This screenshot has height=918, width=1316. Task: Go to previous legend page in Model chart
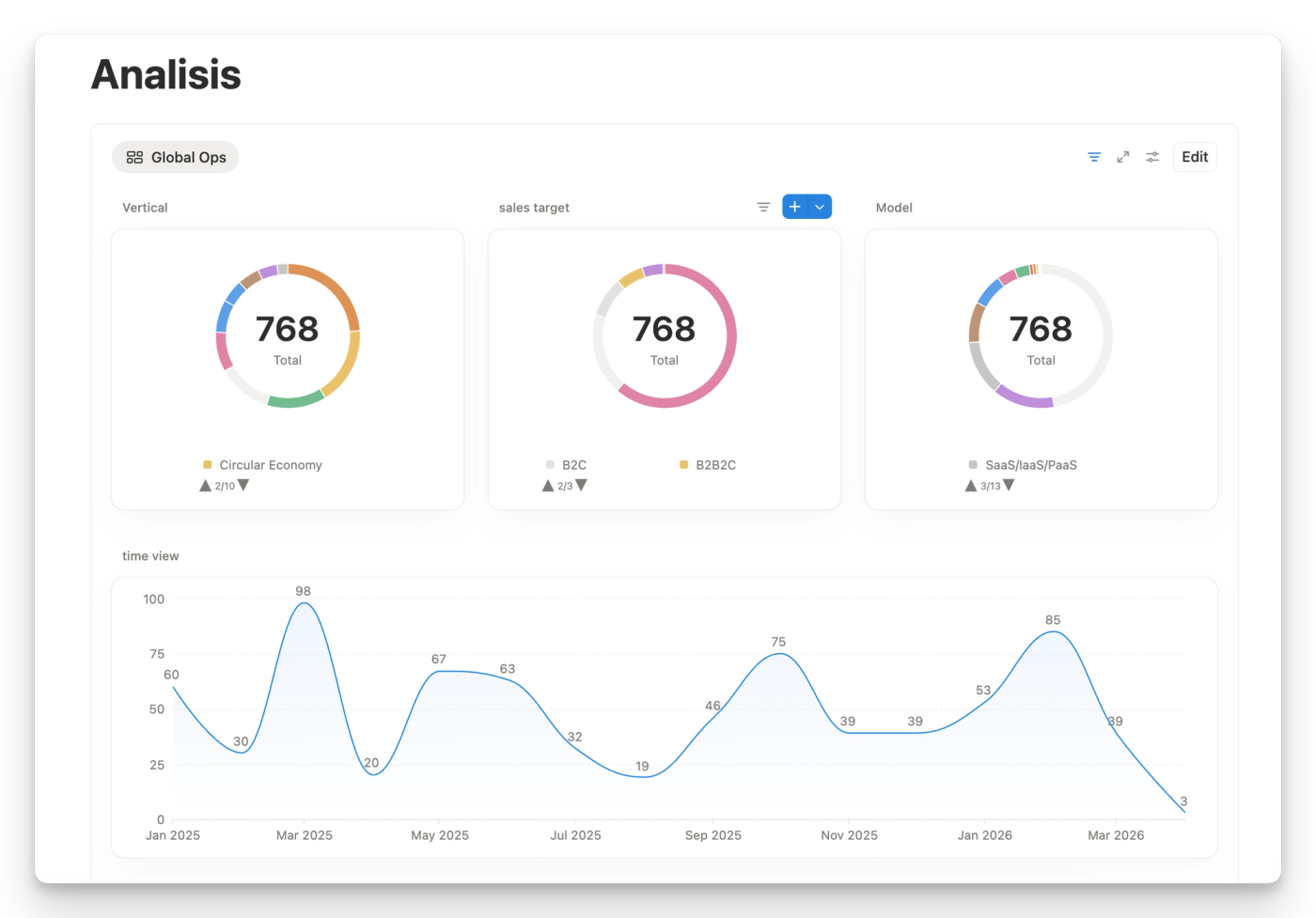(971, 486)
